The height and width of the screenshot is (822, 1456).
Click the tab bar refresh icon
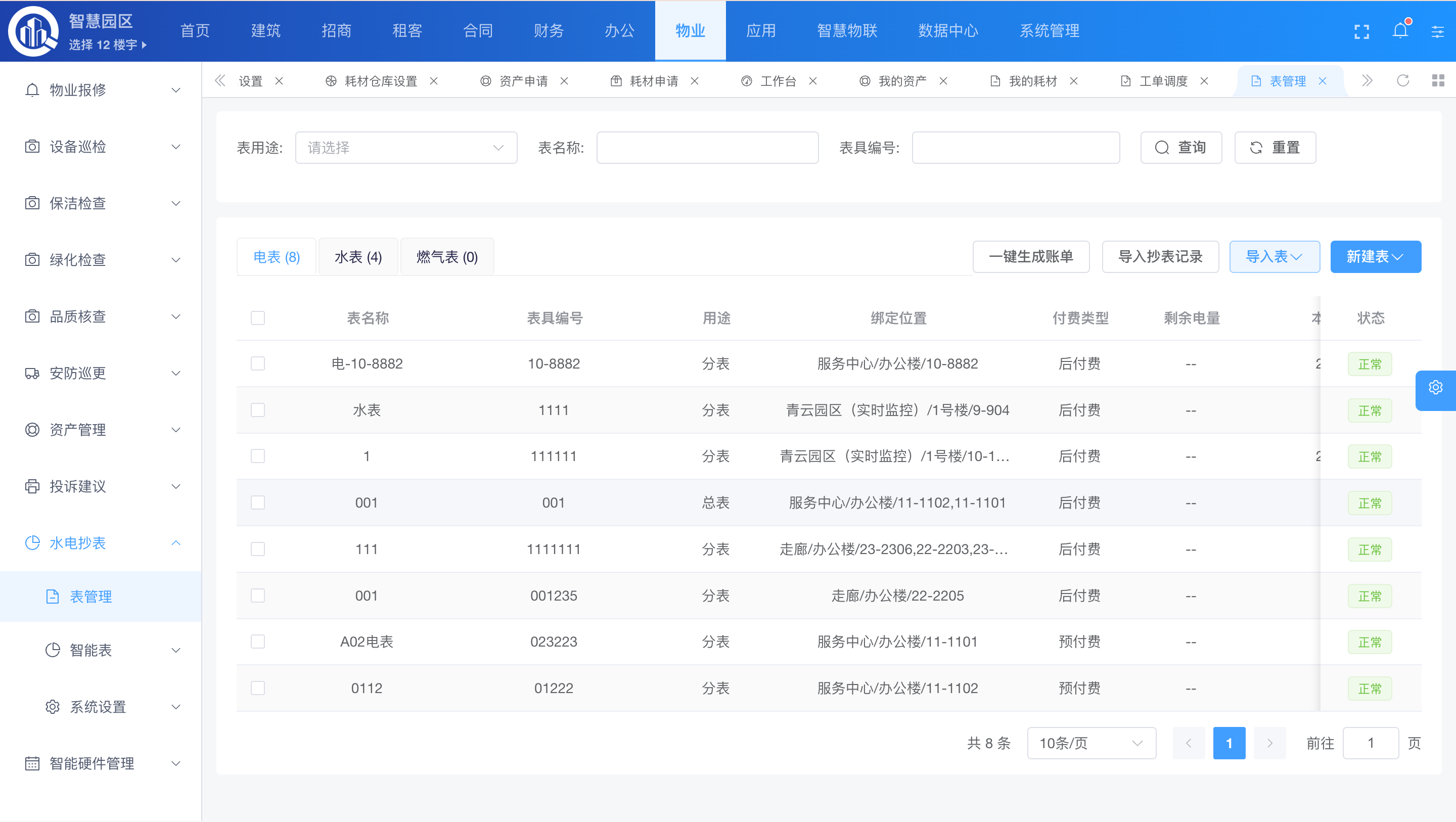pos(1403,81)
